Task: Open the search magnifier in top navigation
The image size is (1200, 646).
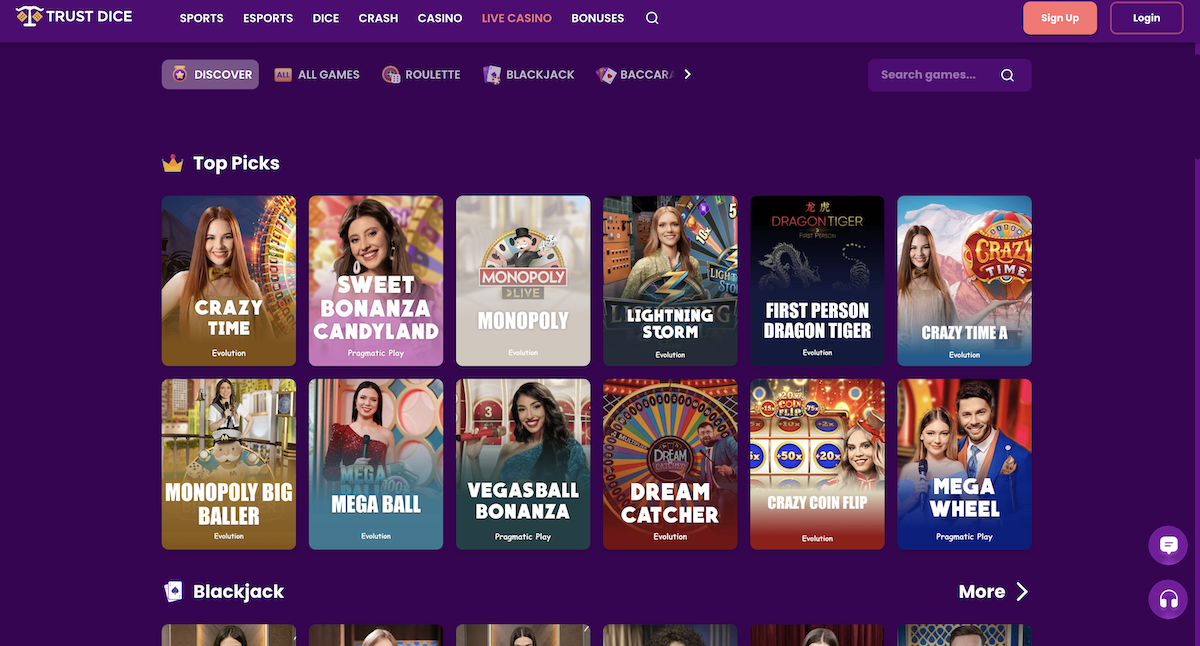Action: click(652, 18)
